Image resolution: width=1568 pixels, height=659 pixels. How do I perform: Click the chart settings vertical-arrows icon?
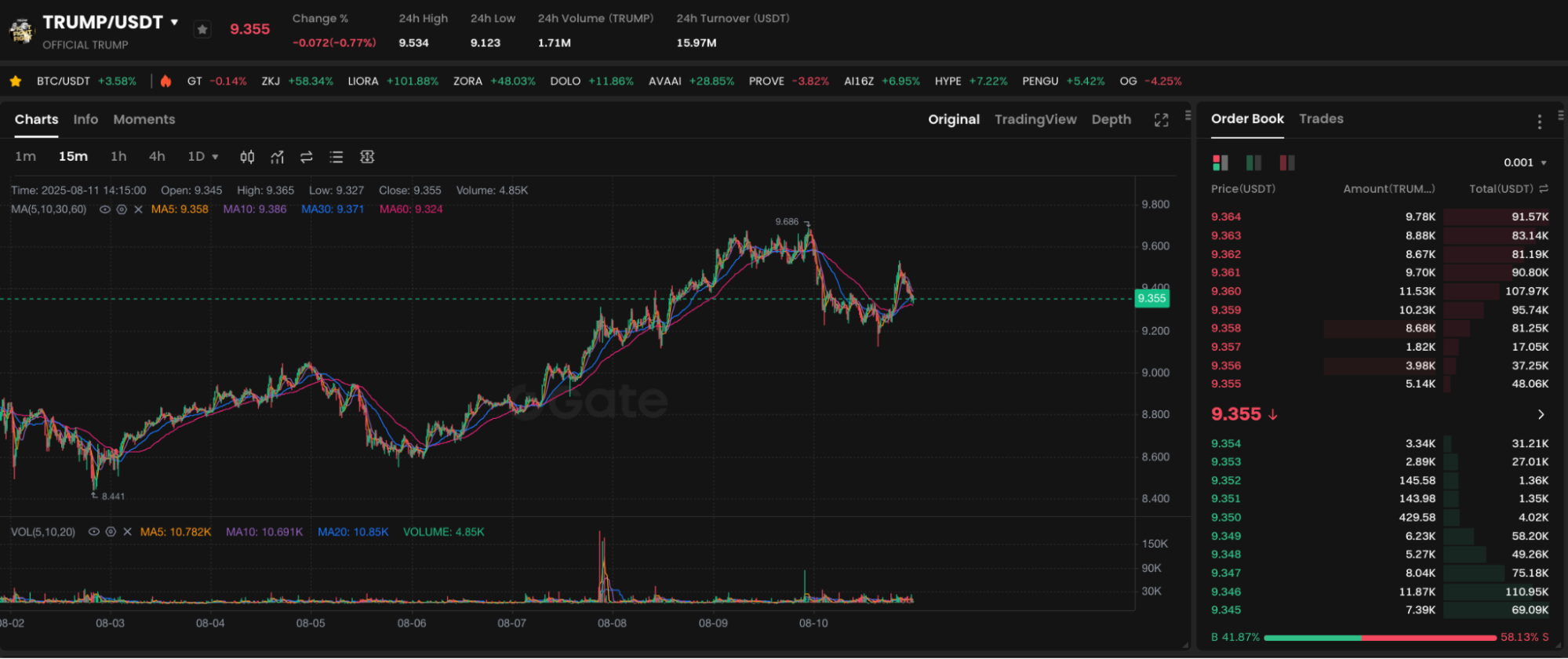[367, 157]
